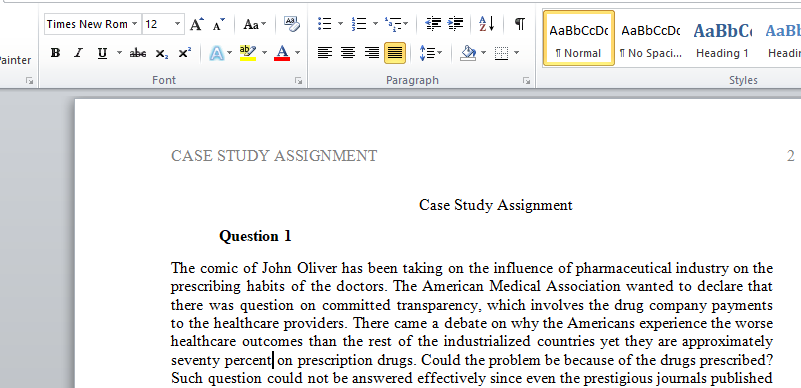
Task: Select the No Spacing style
Action: [x=650, y=38]
